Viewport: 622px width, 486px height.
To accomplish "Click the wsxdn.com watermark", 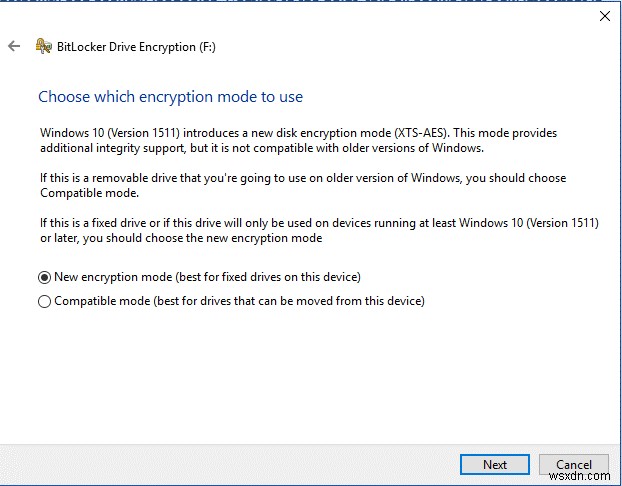I will (x=590, y=478).
